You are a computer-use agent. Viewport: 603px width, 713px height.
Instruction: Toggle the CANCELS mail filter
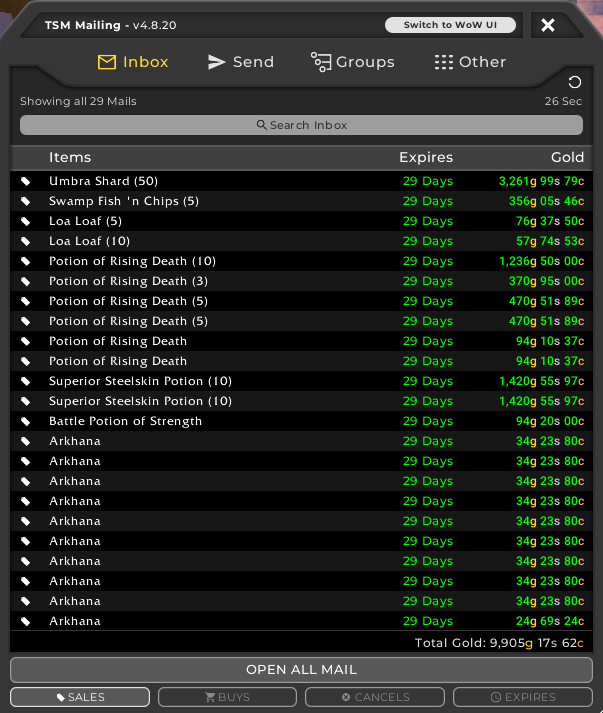(375, 697)
